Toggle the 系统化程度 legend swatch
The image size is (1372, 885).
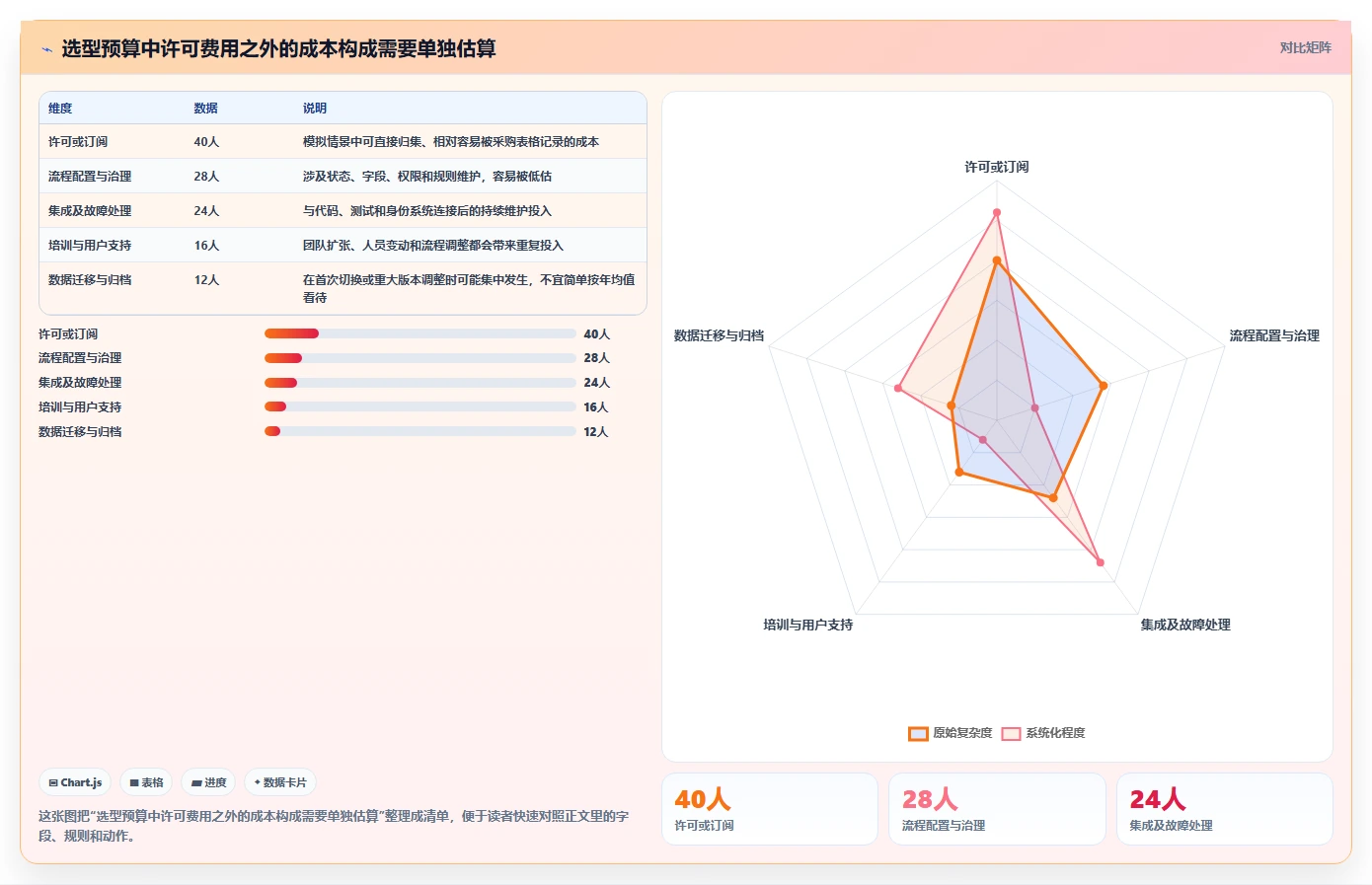click(1011, 733)
